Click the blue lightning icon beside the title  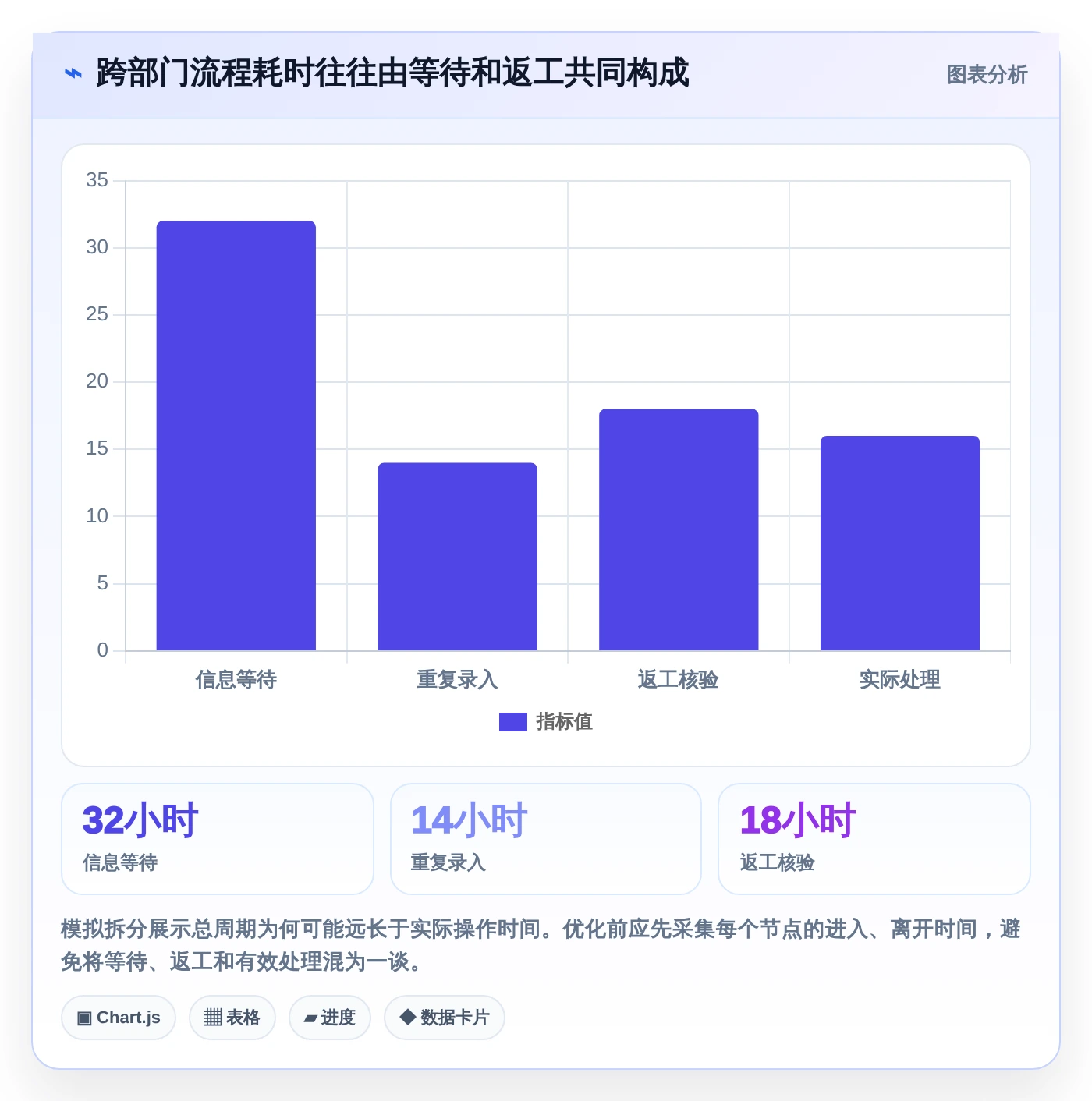pos(73,74)
